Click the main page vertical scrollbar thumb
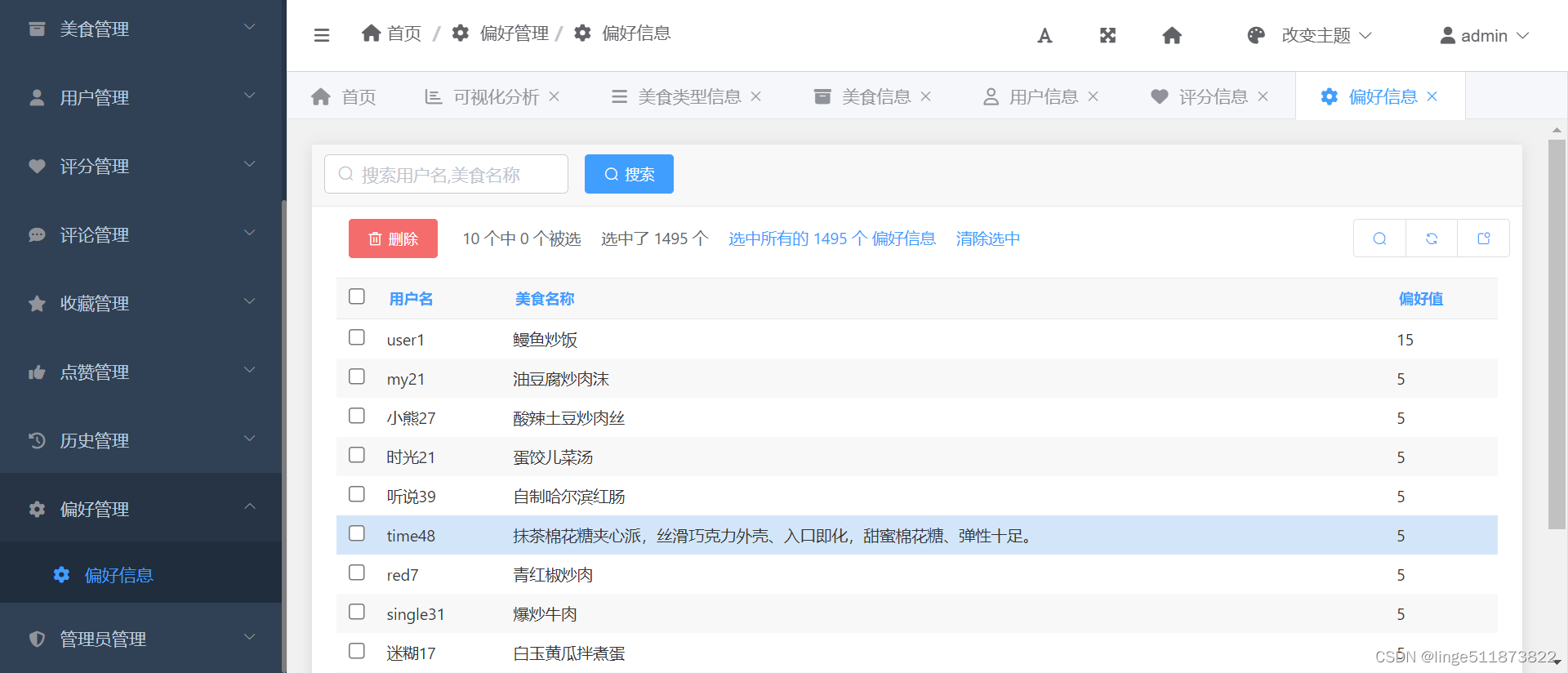The width and height of the screenshot is (1568, 673). (x=1557, y=334)
